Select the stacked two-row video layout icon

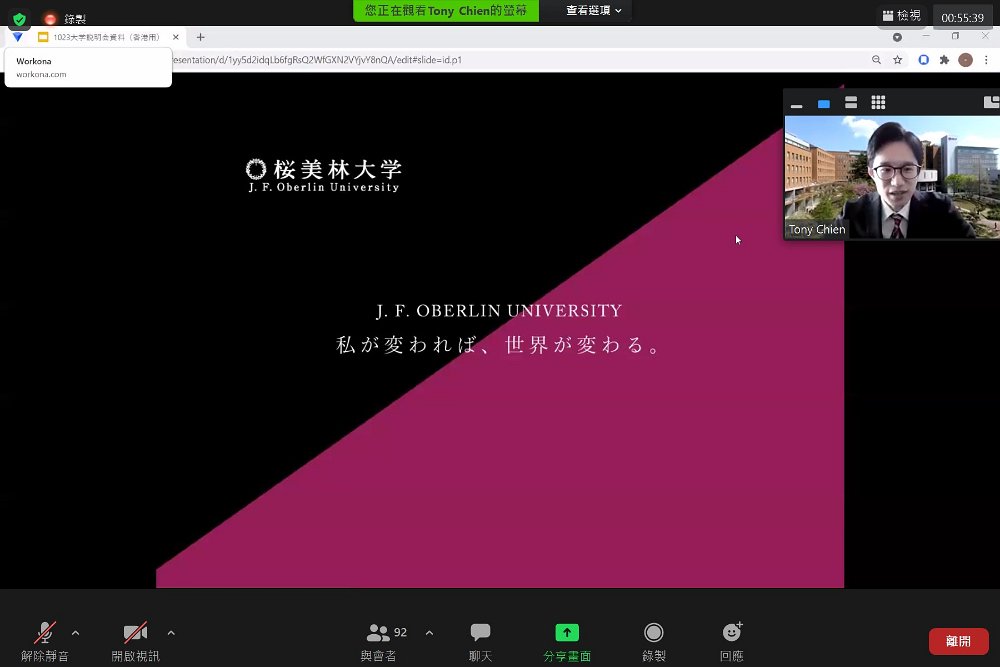[x=851, y=103]
